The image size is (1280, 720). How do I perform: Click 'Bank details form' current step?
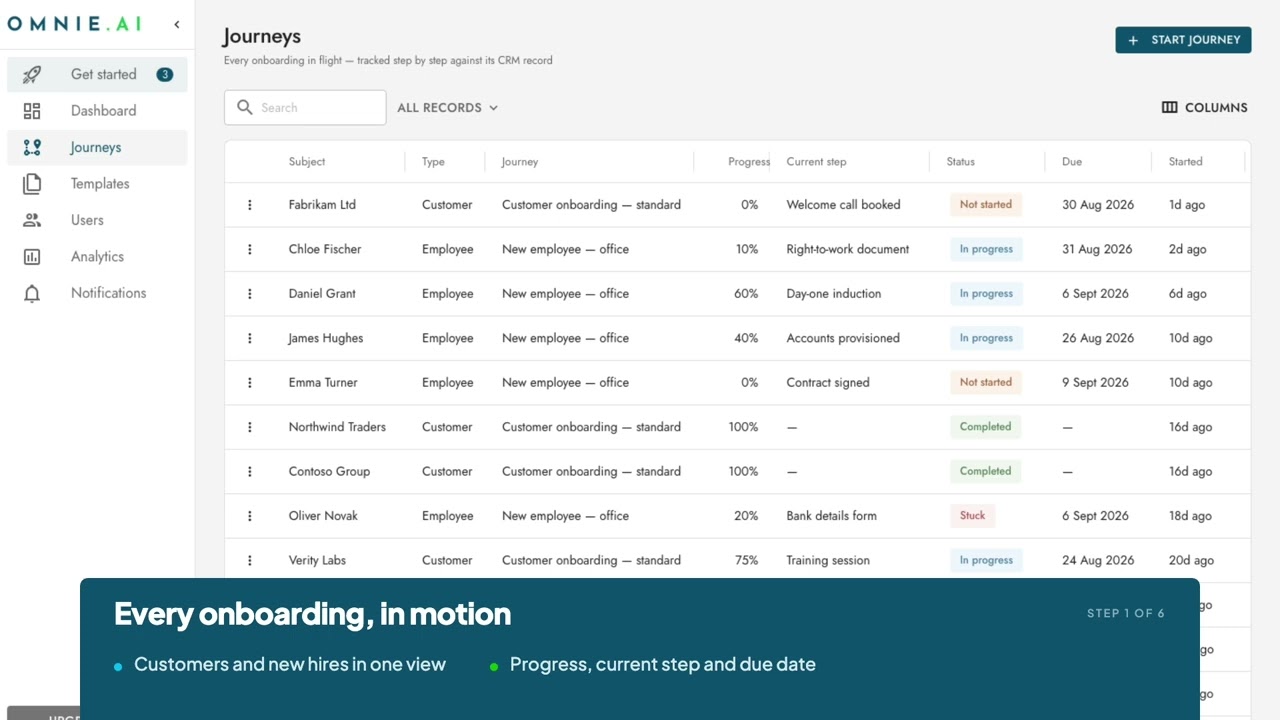831,516
